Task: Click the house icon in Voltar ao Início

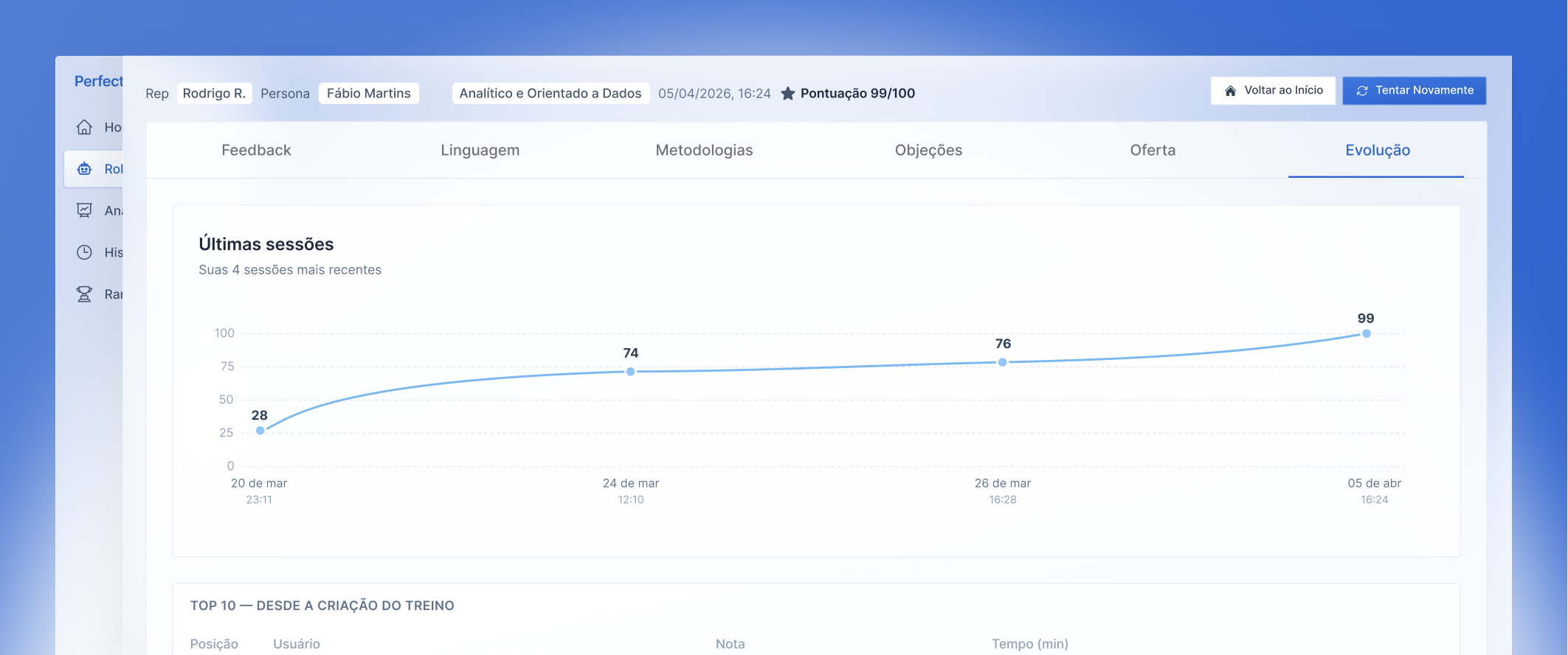Action: point(1230,91)
